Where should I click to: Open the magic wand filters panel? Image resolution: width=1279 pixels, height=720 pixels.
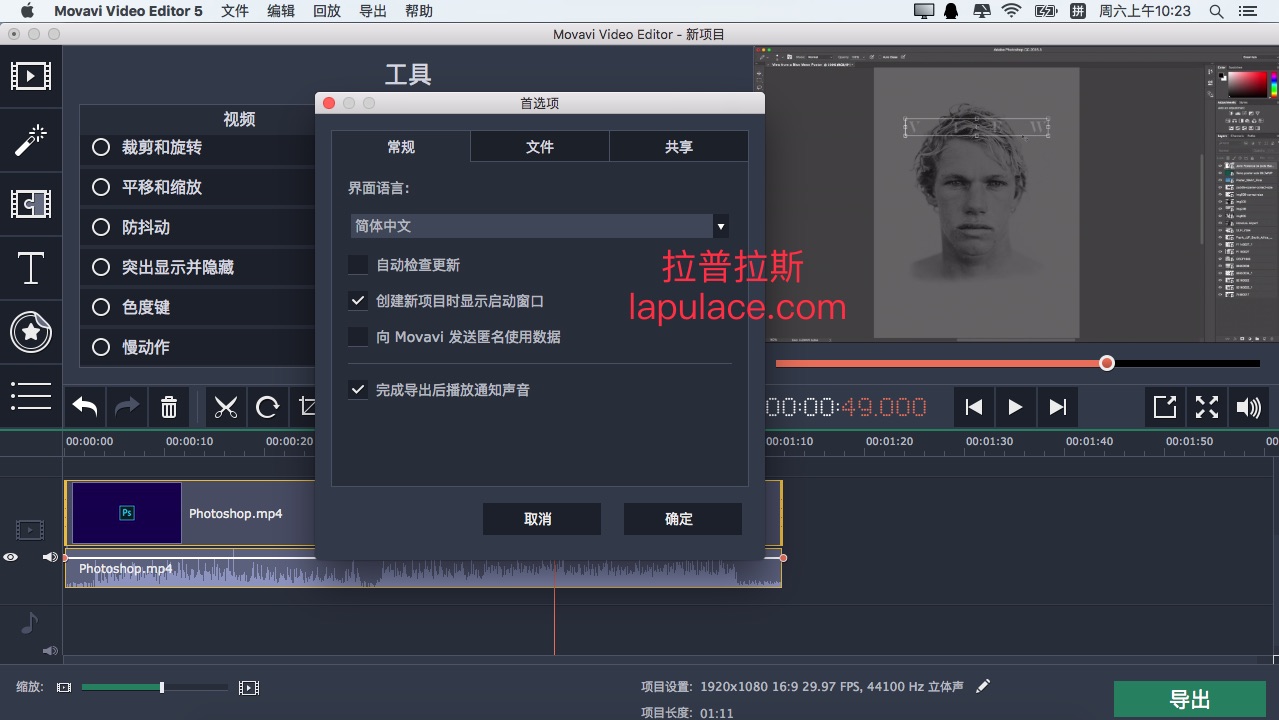pyautogui.click(x=31, y=140)
